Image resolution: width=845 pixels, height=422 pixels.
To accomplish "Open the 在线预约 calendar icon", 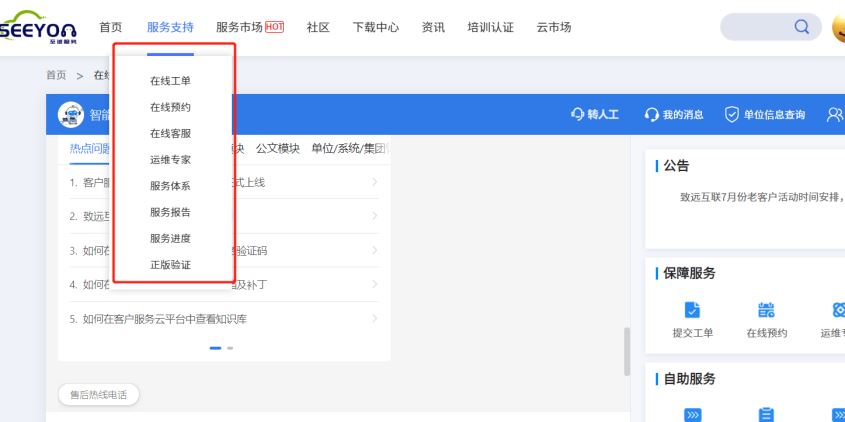I will [767, 310].
